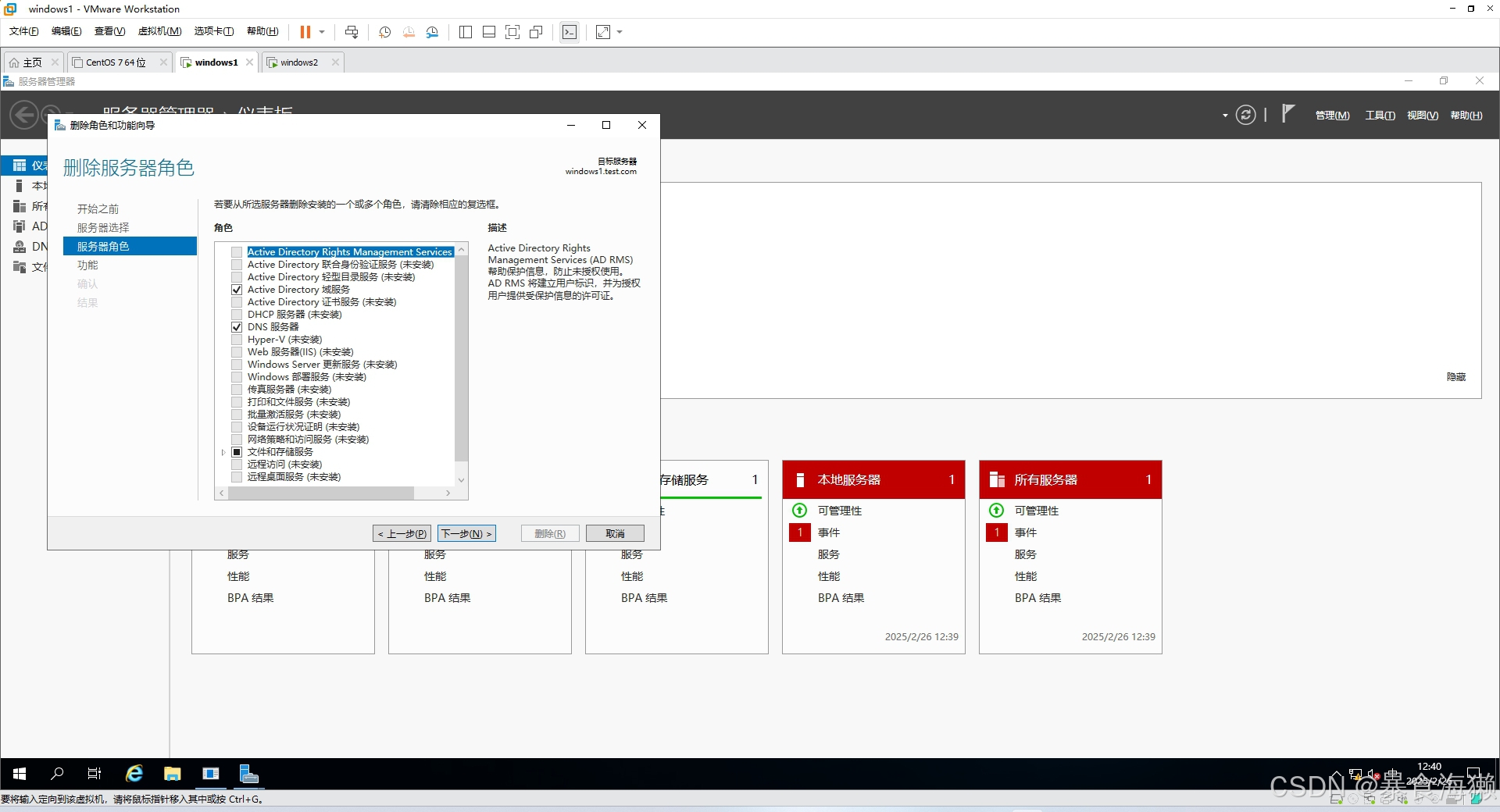Viewport: 1500px width, 812px height.
Task: Select the 功能 wizard step
Action: 87,265
